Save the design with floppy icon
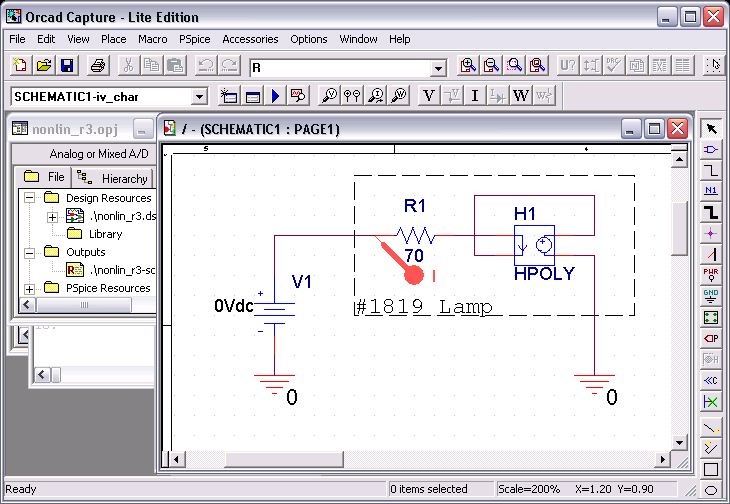This screenshot has height=504, width=730. pos(68,66)
